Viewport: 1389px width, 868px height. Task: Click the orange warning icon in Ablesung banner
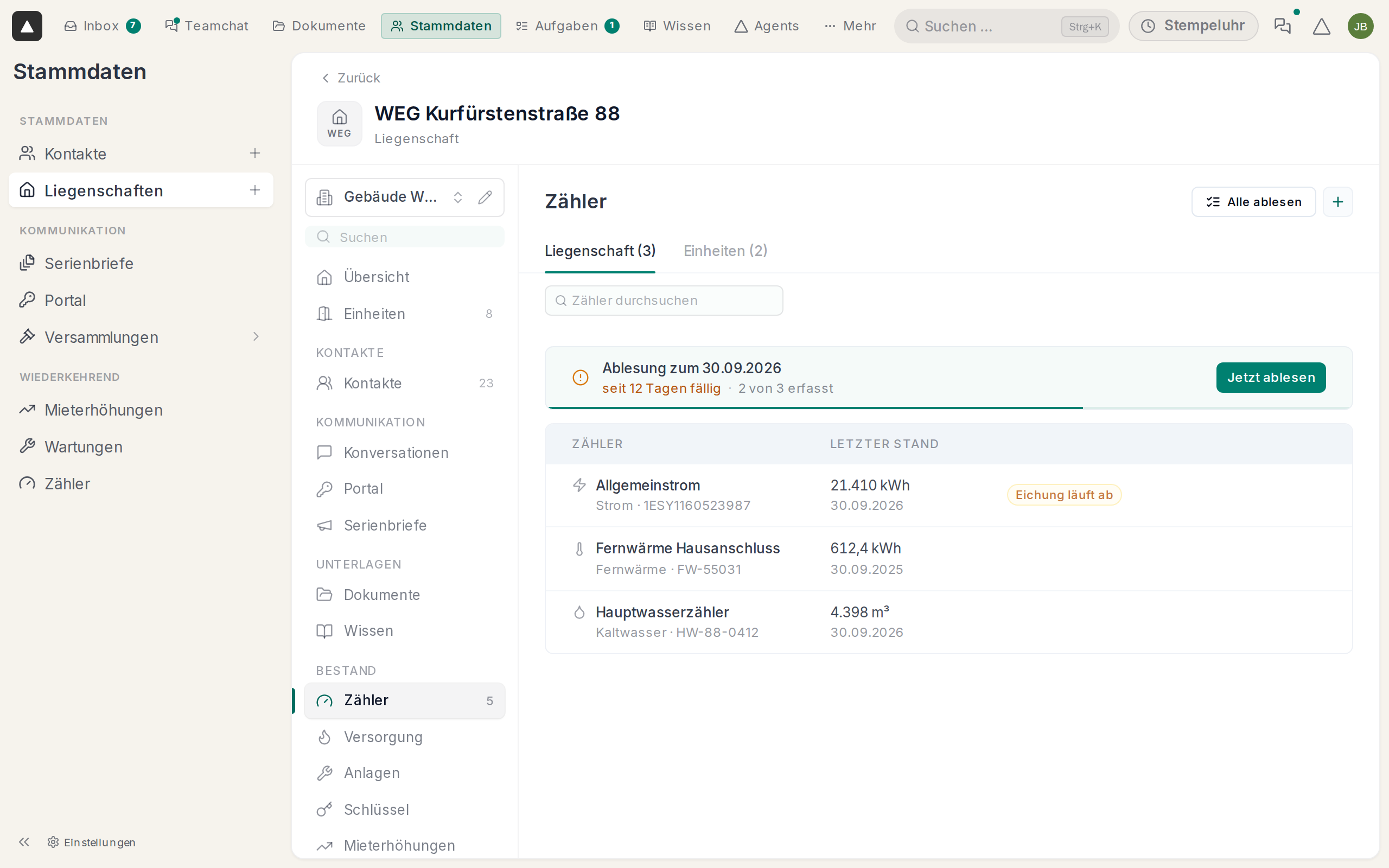tap(580, 378)
